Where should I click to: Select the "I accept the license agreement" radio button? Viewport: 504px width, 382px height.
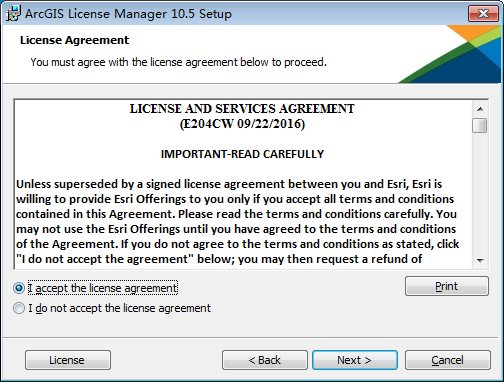click(19, 288)
